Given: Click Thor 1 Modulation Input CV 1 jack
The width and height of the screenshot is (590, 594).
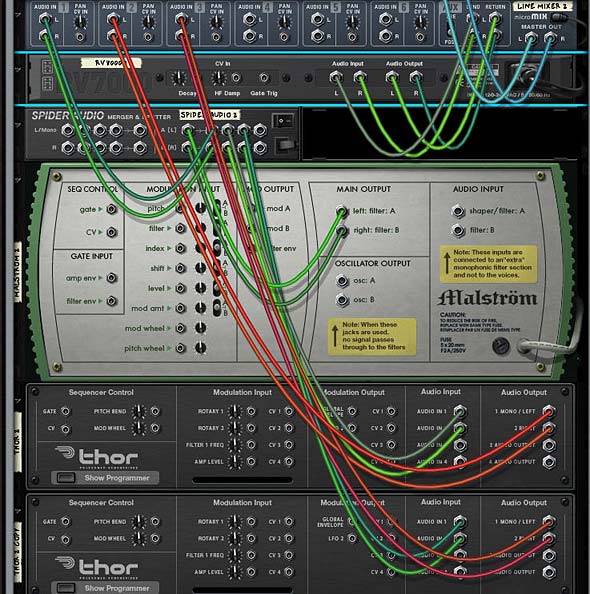Looking at the screenshot, I should coord(289,411).
